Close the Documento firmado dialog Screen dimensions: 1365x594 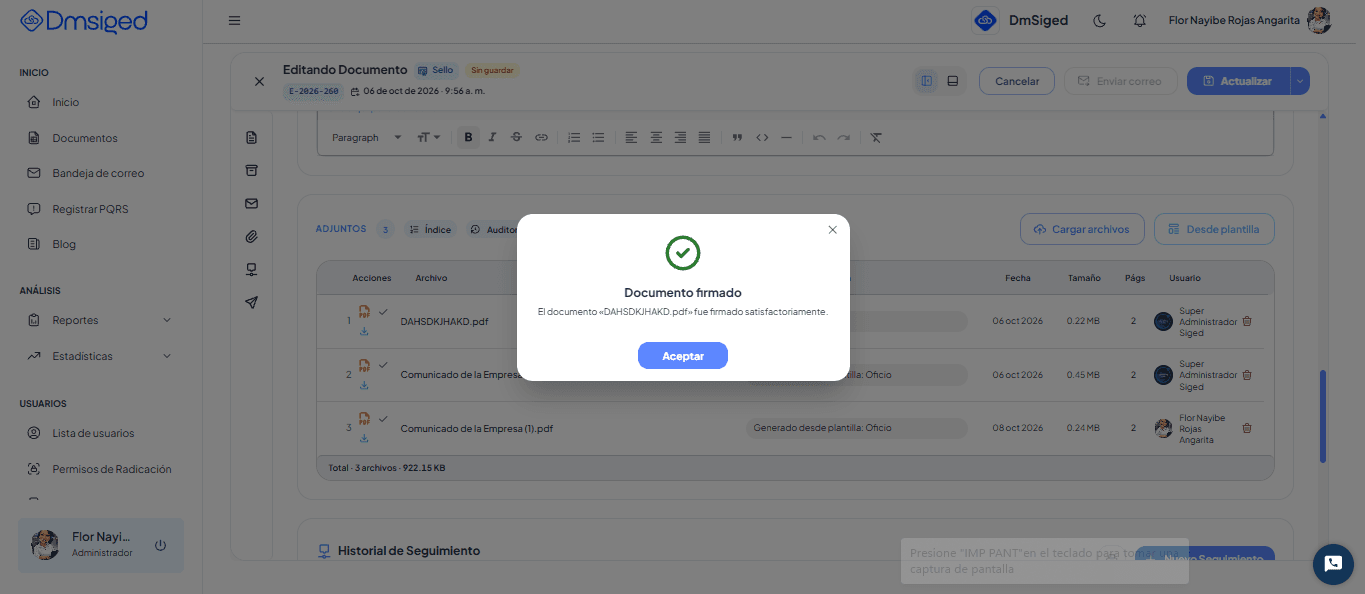point(832,230)
